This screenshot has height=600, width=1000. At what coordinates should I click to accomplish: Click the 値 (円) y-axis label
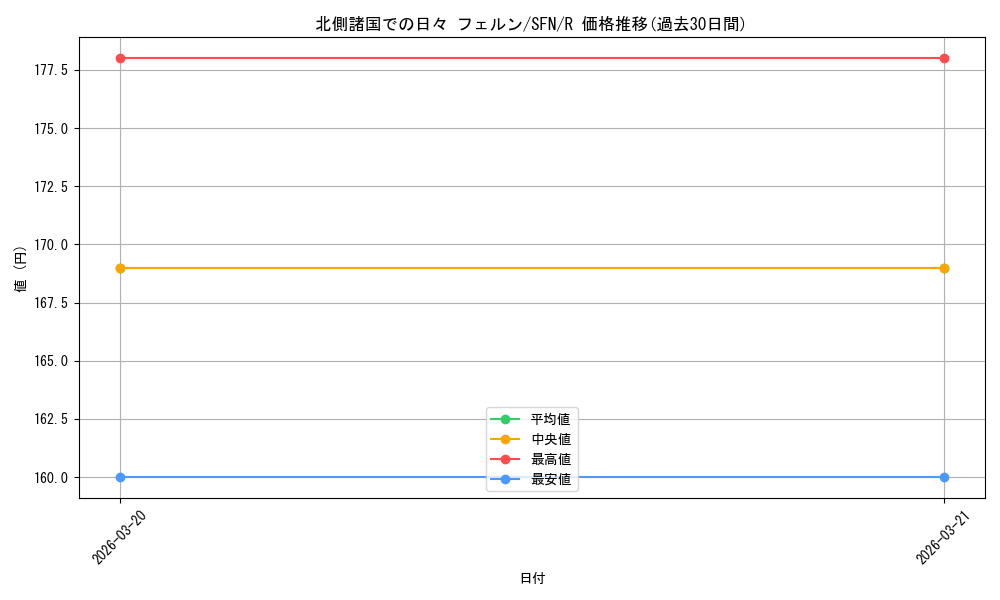coord(21,268)
